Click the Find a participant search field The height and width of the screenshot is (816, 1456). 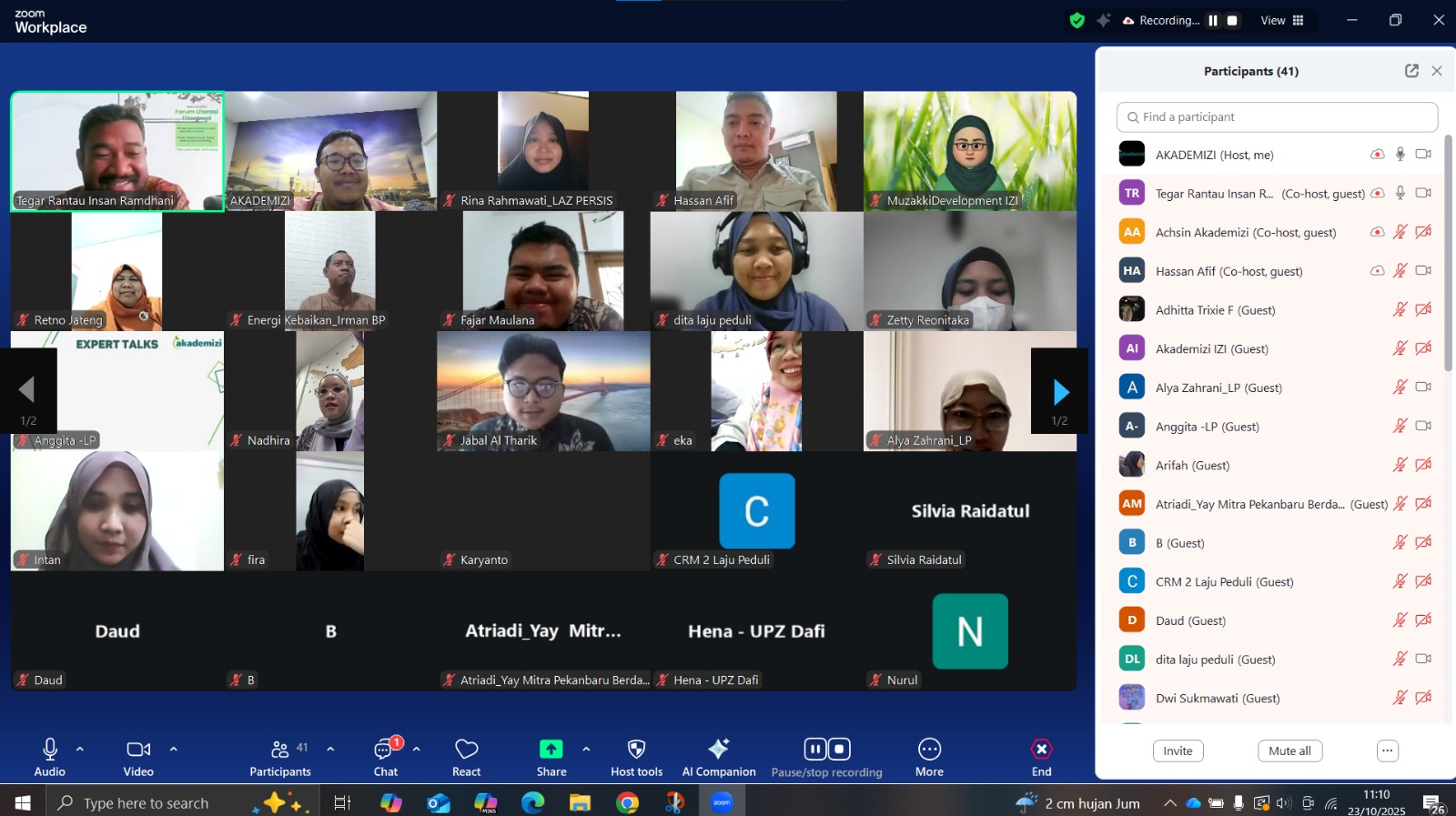coord(1277,117)
